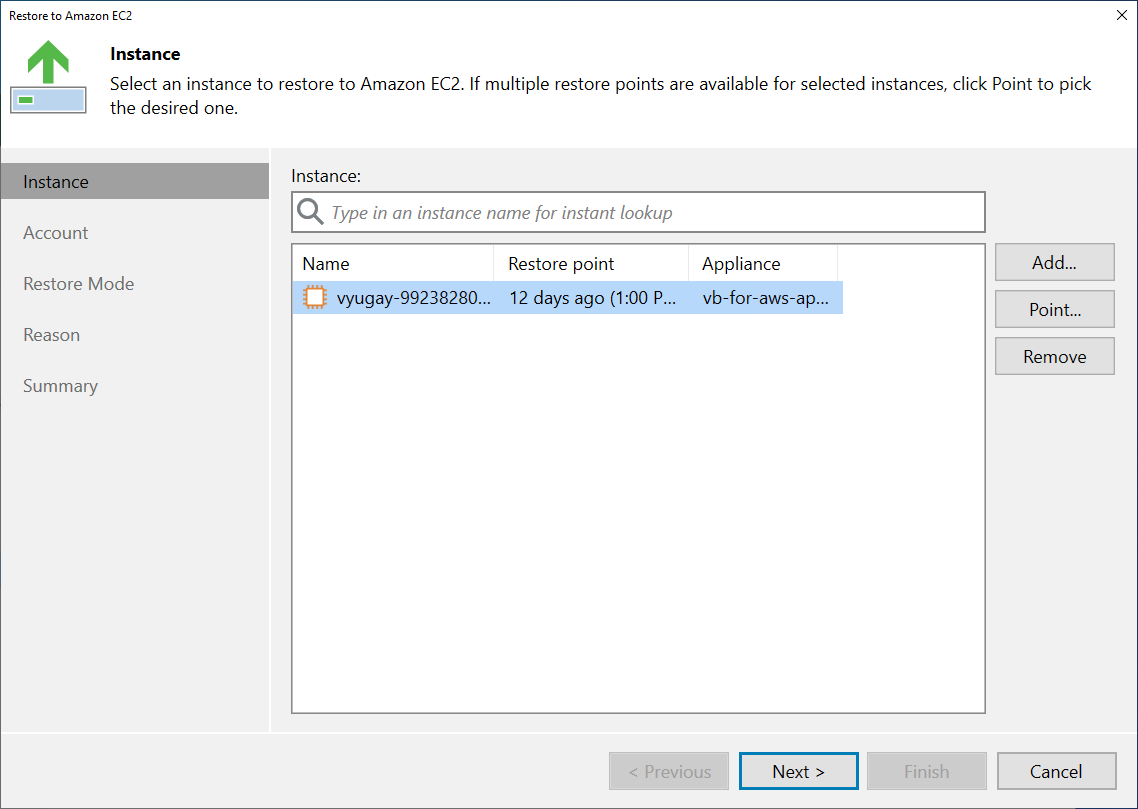Go to the Account wizard step
This screenshot has width=1138, height=809.
click(x=55, y=232)
